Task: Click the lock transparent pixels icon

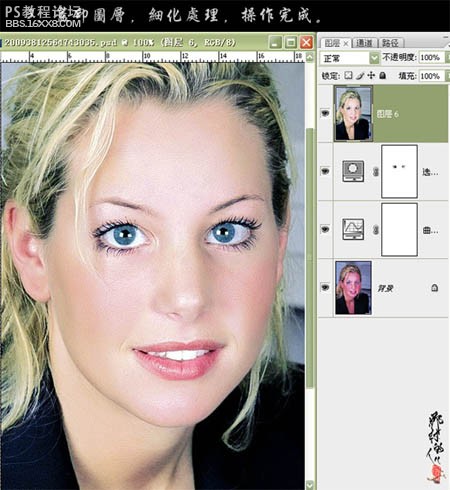Action: click(x=348, y=75)
